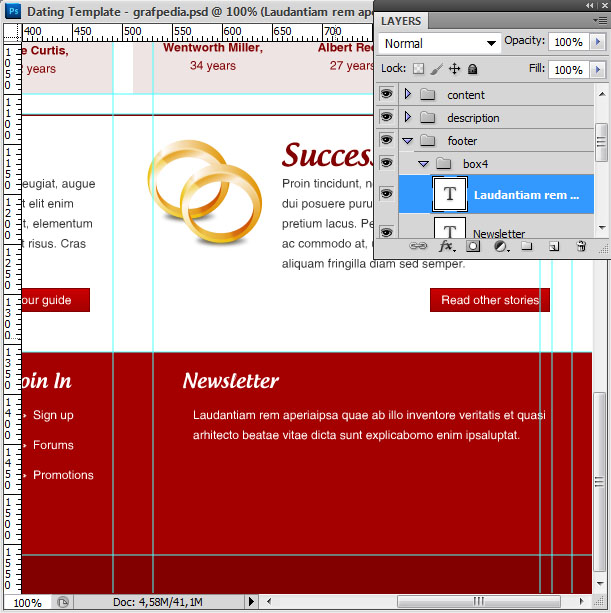This screenshot has width=611, height=613.
Task: Toggle visibility of box4 group
Action: tap(386, 163)
